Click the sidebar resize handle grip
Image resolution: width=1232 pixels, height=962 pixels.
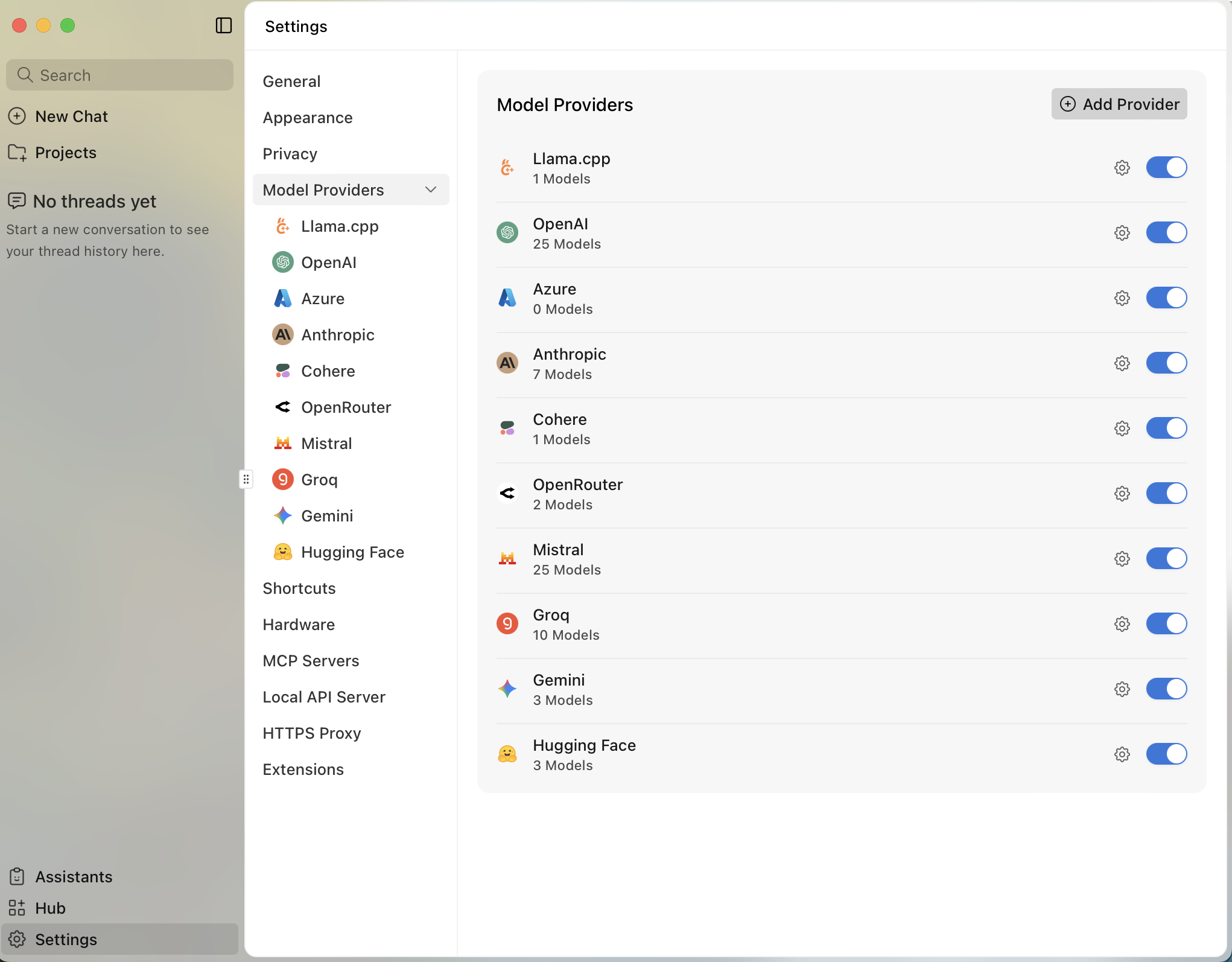pyautogui.click(x=246, y=479)
